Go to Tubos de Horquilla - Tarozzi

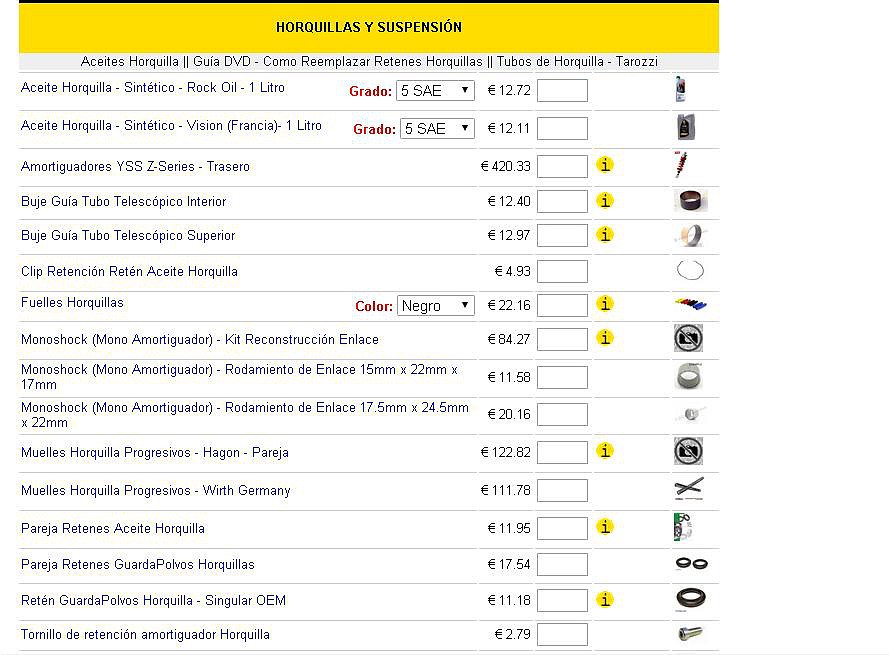point(578,61)
